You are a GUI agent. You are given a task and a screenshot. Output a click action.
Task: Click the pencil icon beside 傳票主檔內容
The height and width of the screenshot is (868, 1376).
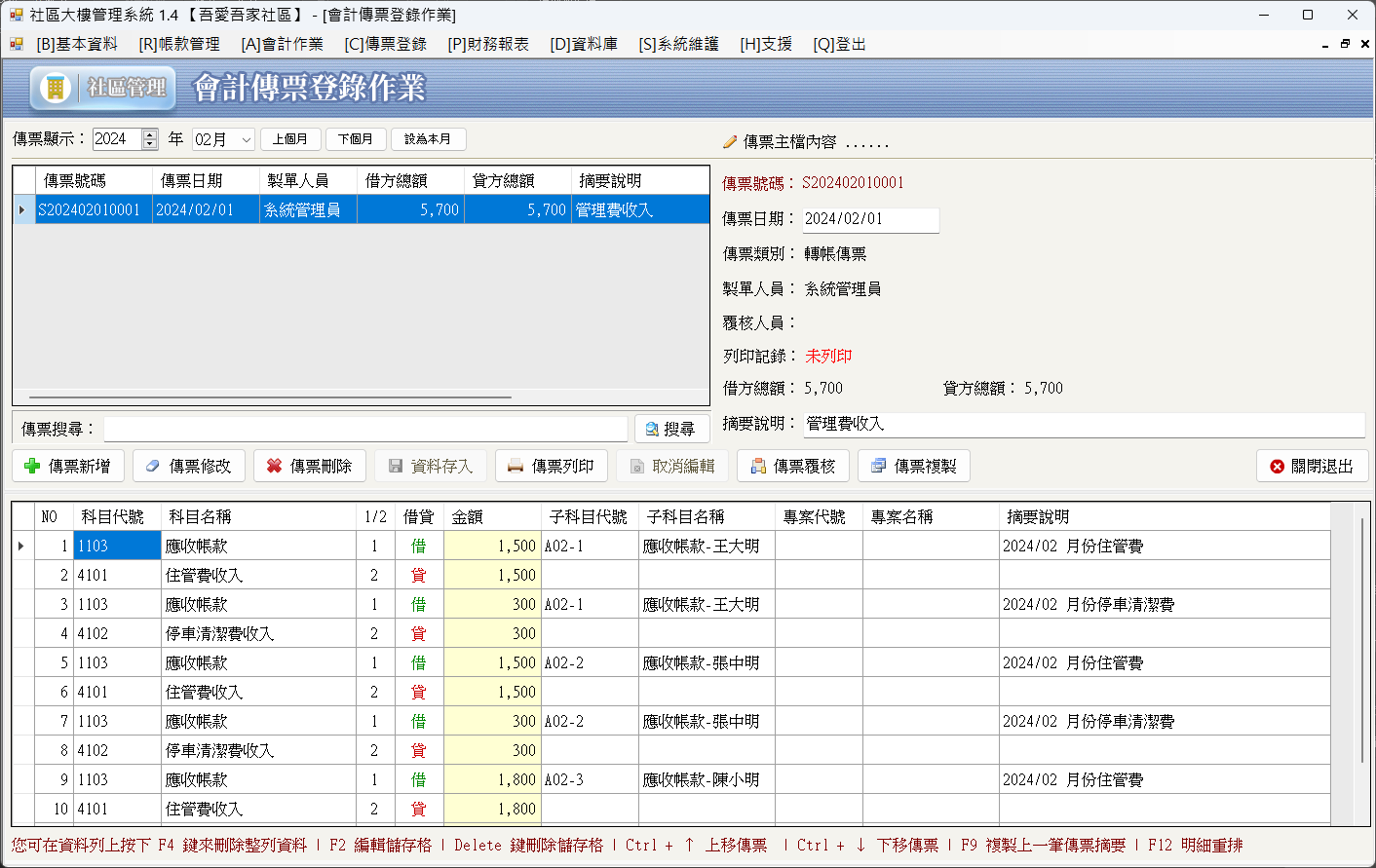coord(730,142)
